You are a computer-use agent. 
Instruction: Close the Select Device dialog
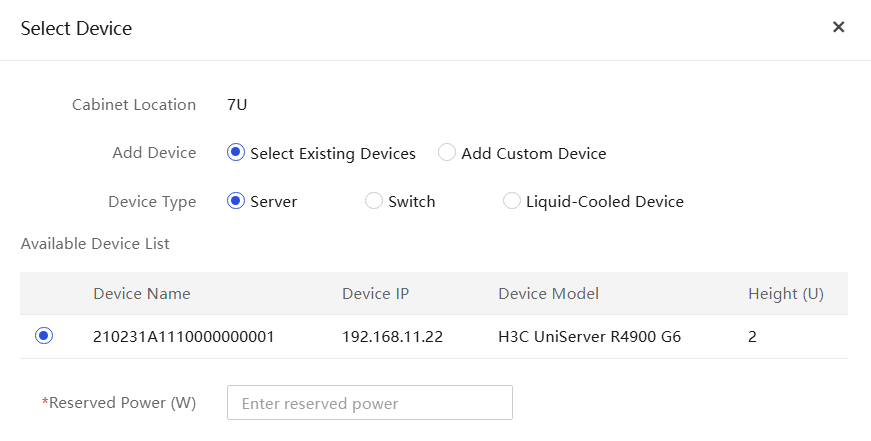pyautogui.click(x=838, y=27)
